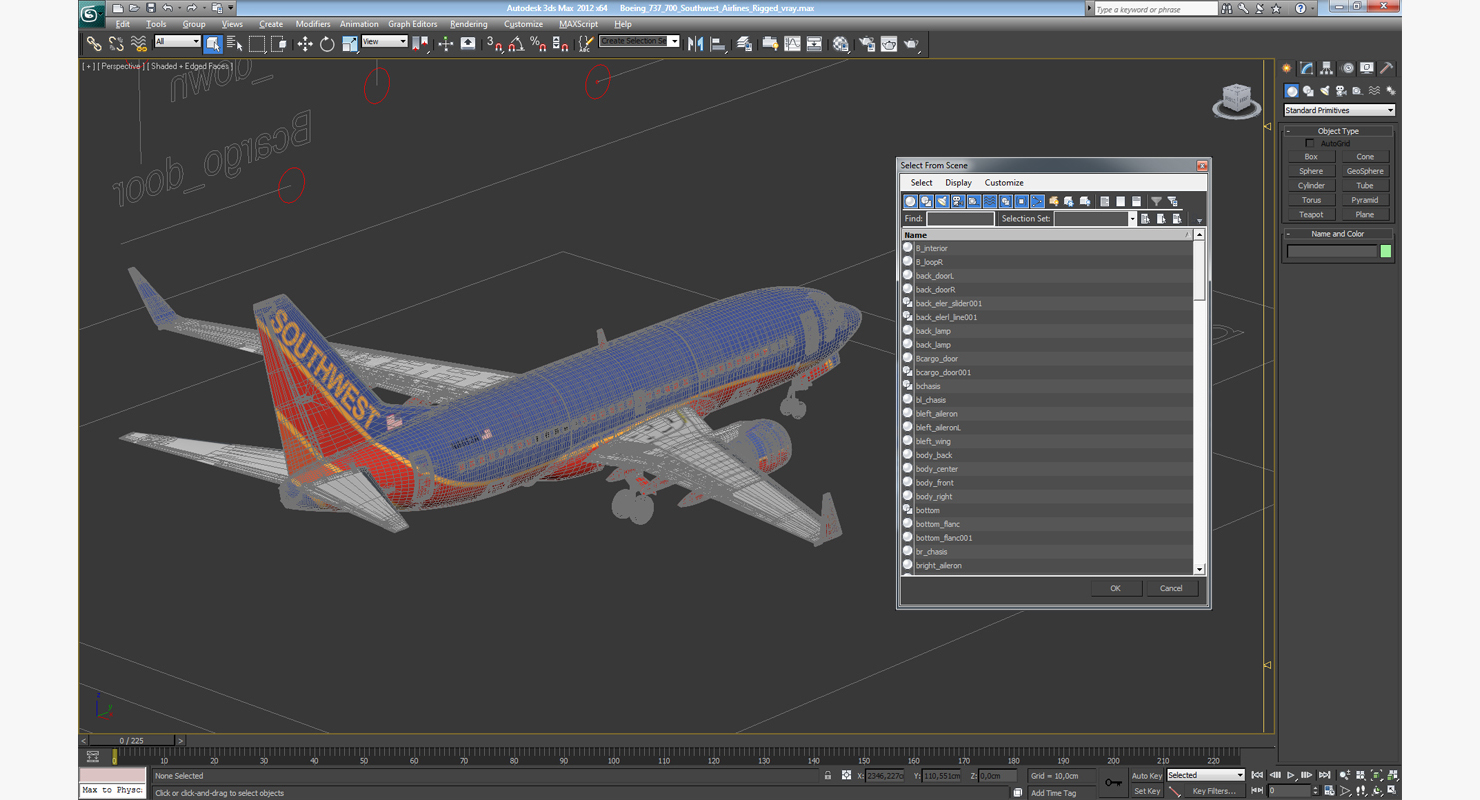Choose the Select and Scale tool
This screenshot has height=800, width=1480.
(349, 44)
